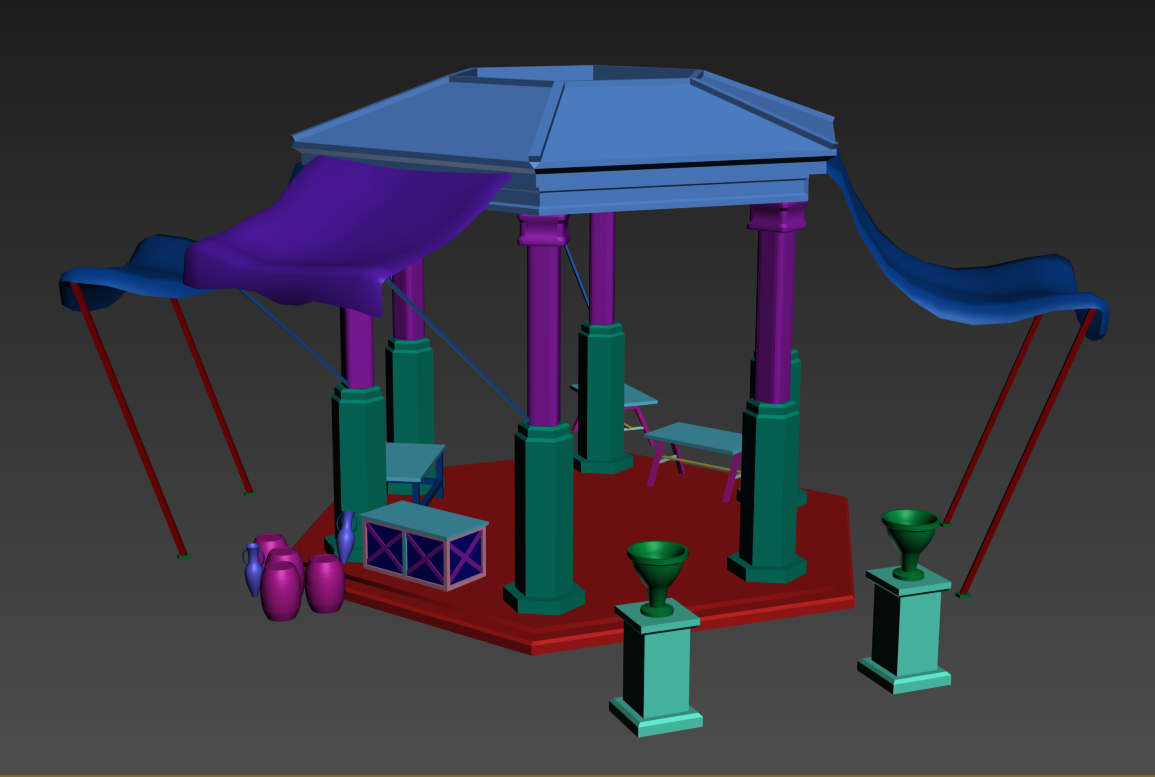Select the front center green column pedestal
This screenshot has width=1155, height=777.
point(543,520)
